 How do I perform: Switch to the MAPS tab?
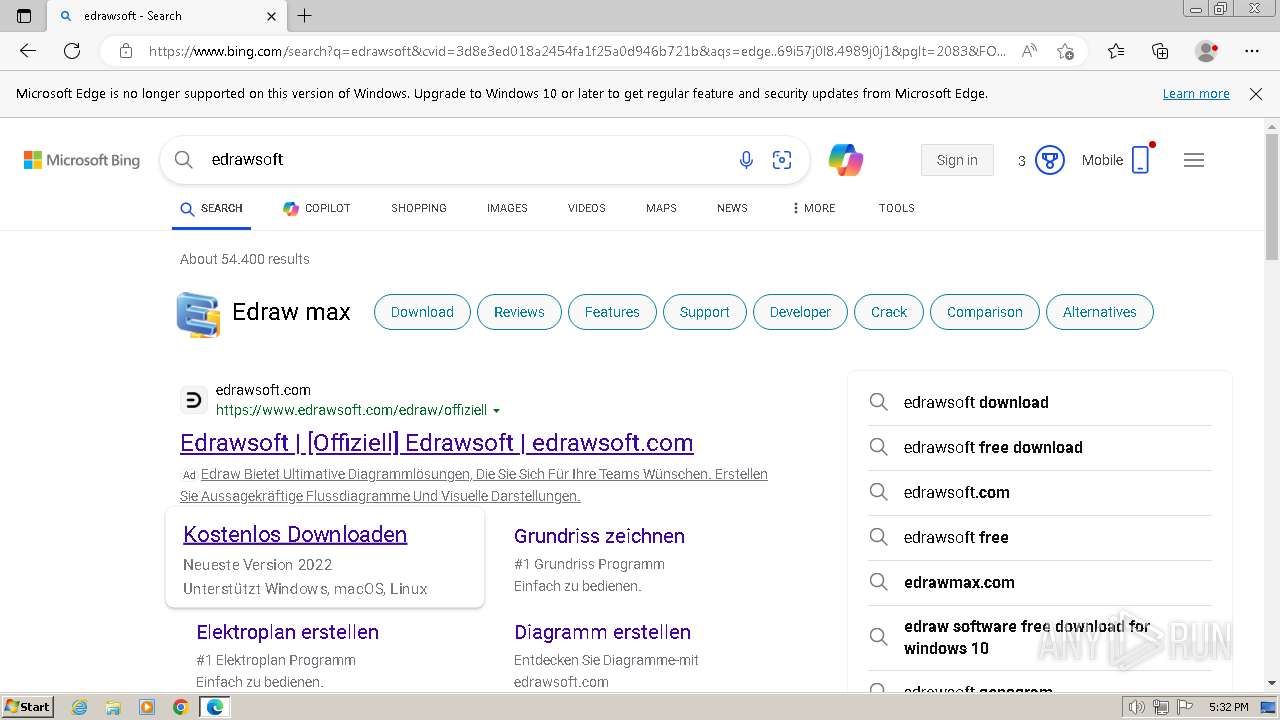(x=661, y=208)
